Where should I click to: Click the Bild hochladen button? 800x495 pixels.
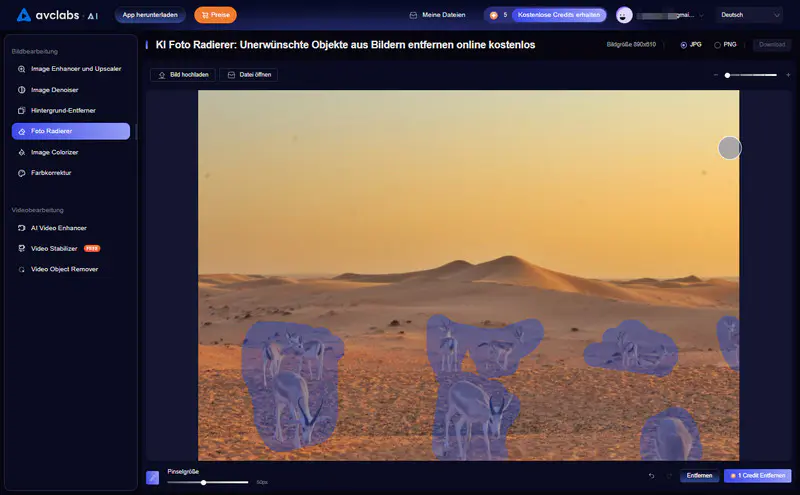[182, 75]
